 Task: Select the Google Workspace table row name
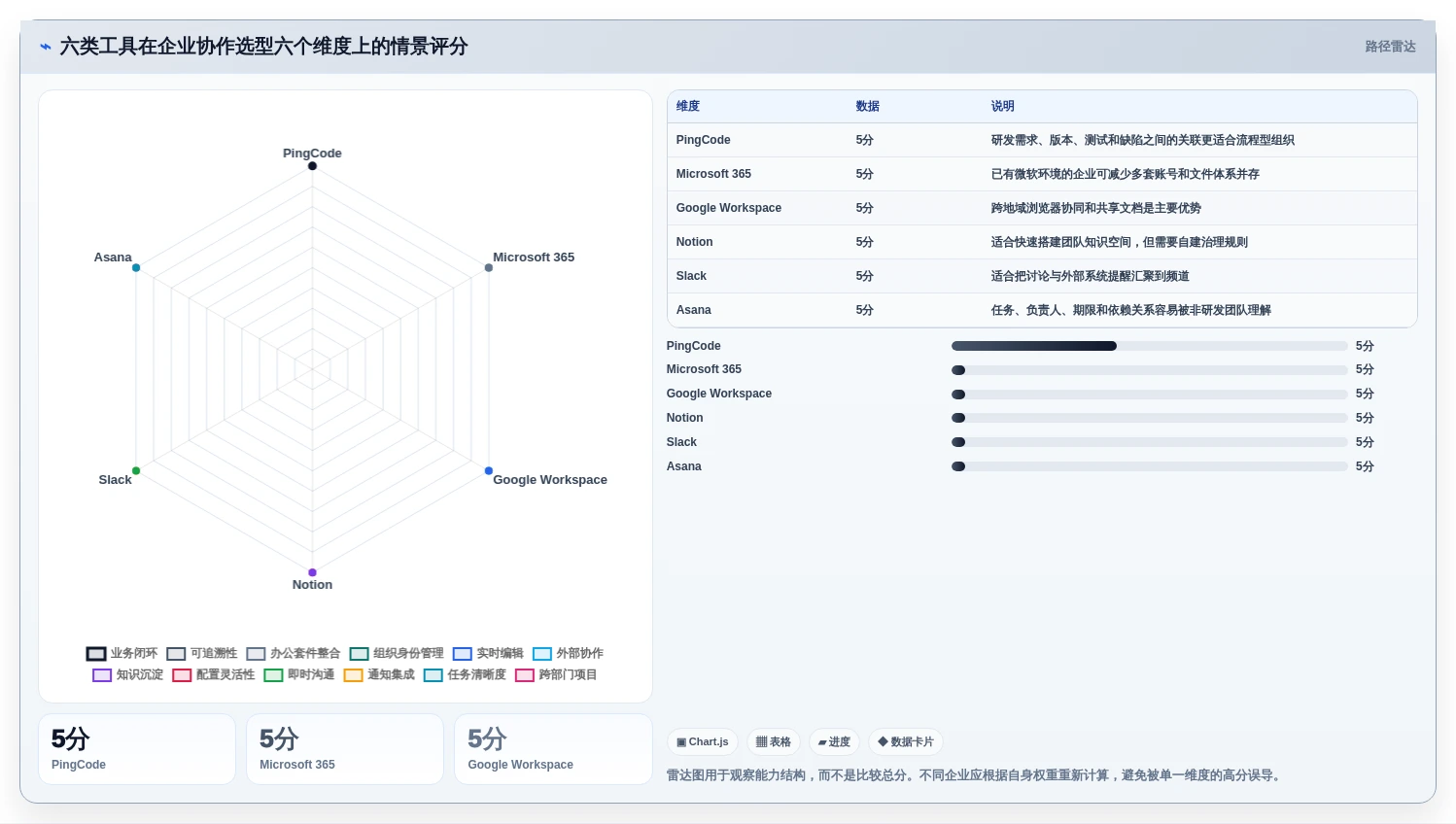tap(729, 208)
